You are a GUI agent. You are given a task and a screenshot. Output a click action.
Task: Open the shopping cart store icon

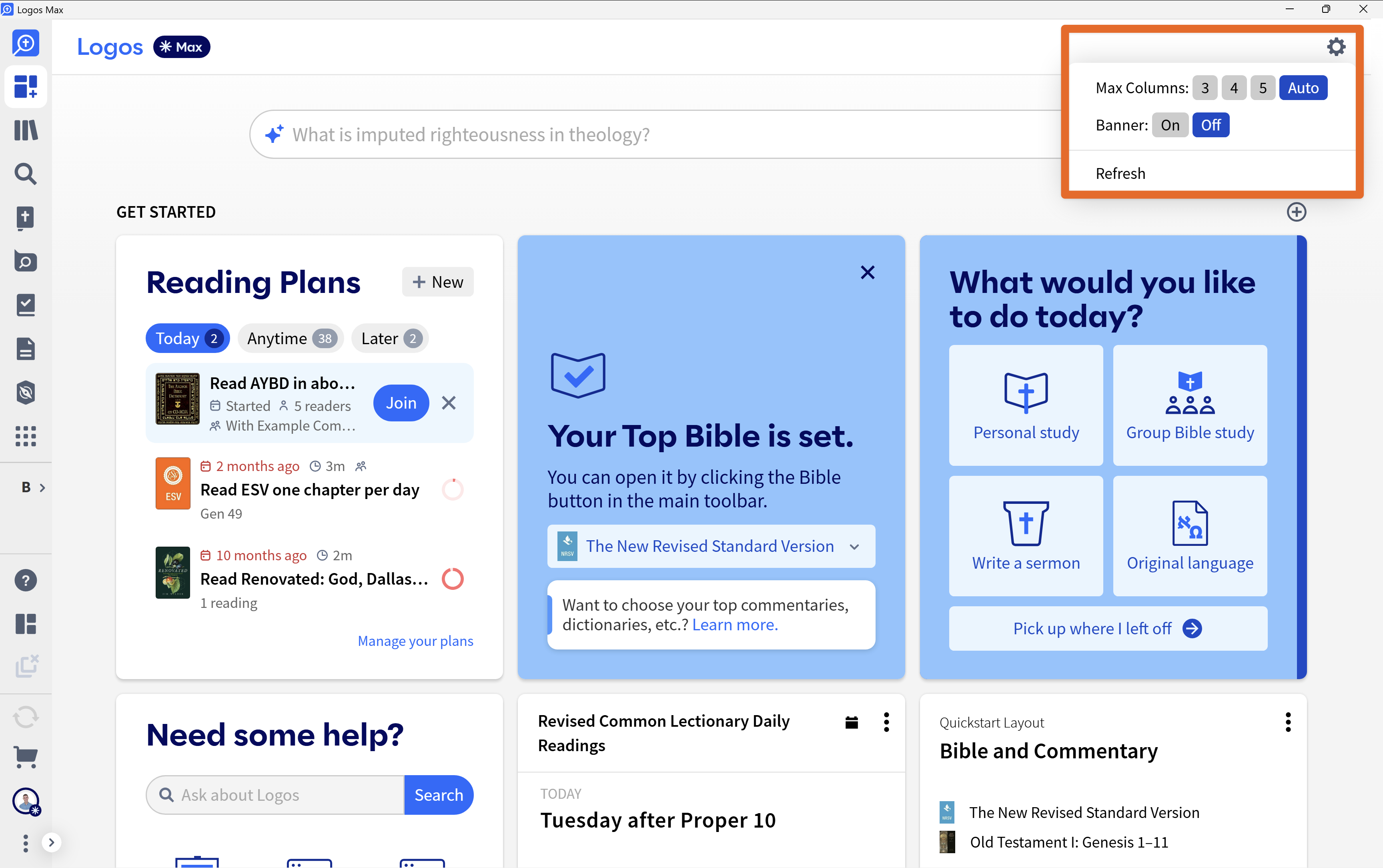[x=26, y=757]
